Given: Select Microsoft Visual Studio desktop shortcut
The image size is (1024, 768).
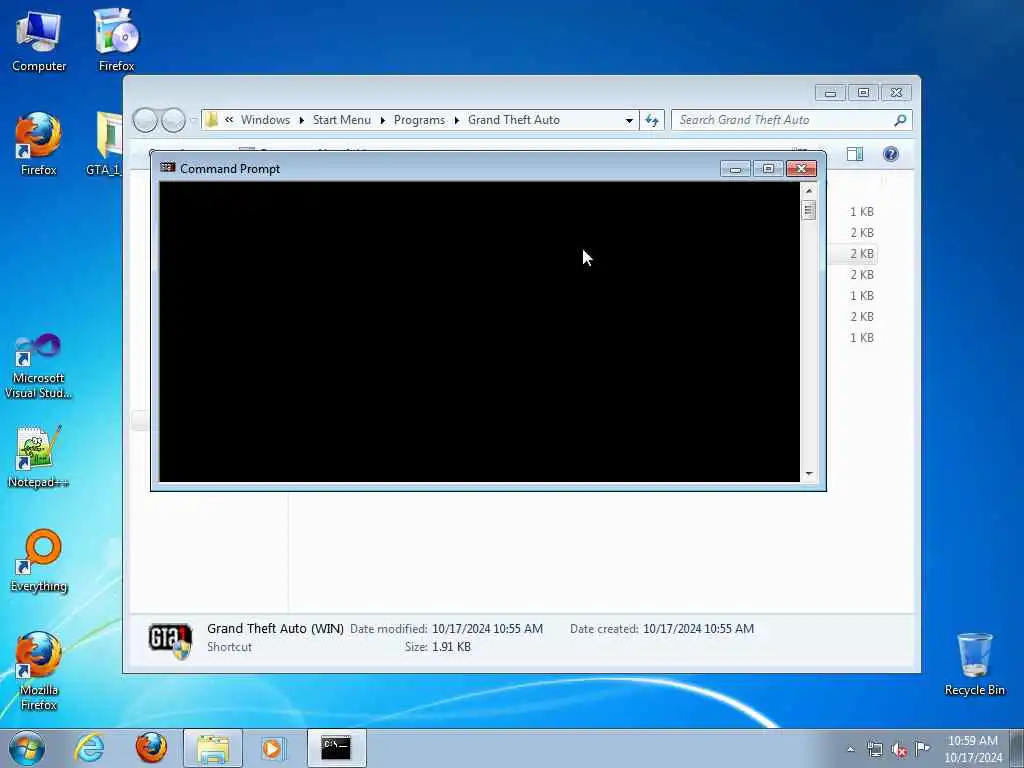Looking at the screenshot, I should click(x=39, y=366).
